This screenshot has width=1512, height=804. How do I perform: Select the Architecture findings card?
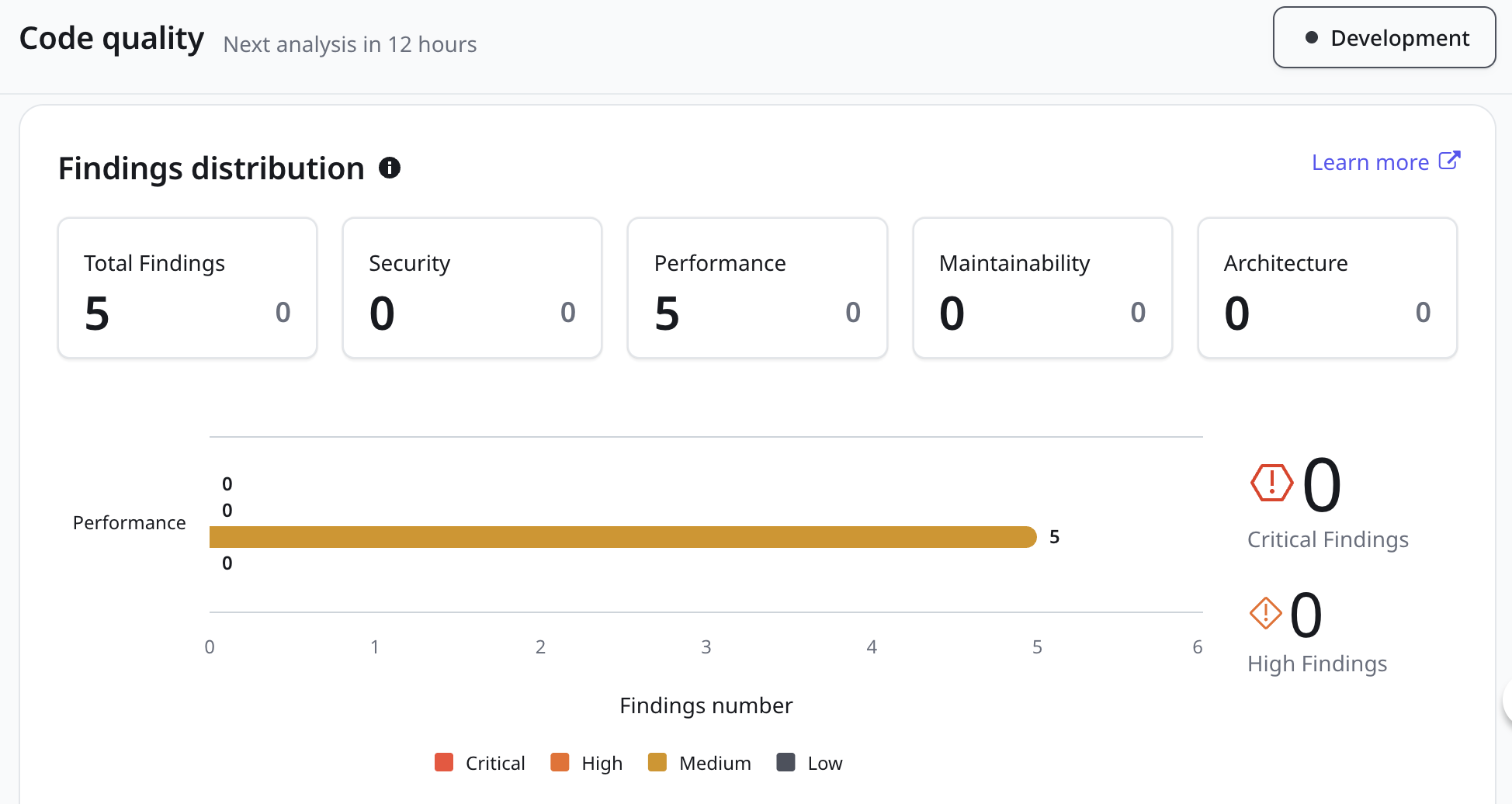click(1326, 288)
